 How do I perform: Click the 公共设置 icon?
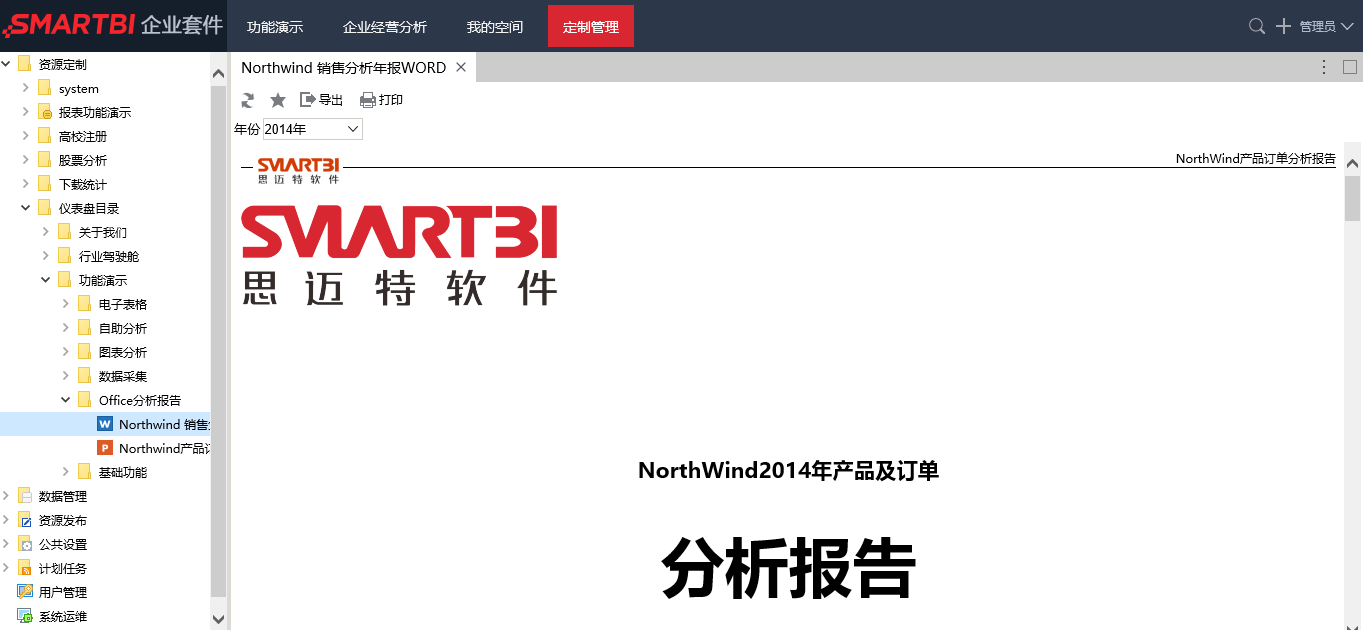coord(25,544)
